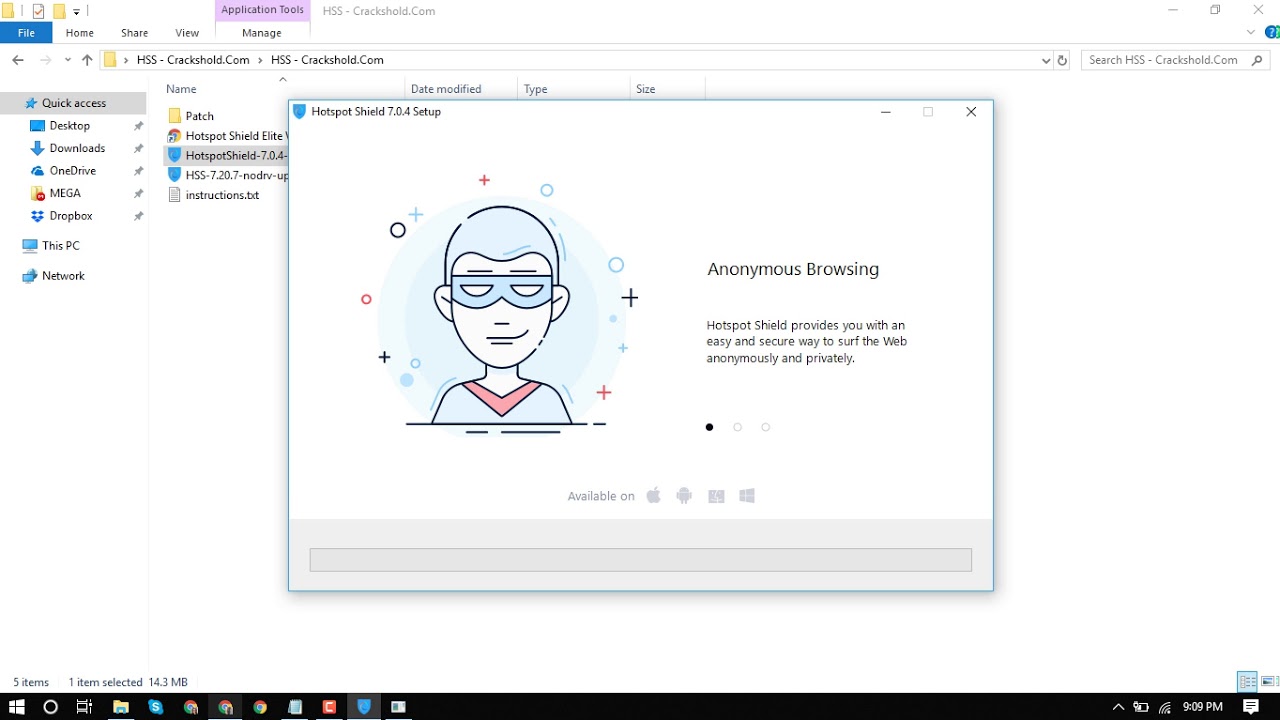Select the third slide indicator dot

point(765,427)
